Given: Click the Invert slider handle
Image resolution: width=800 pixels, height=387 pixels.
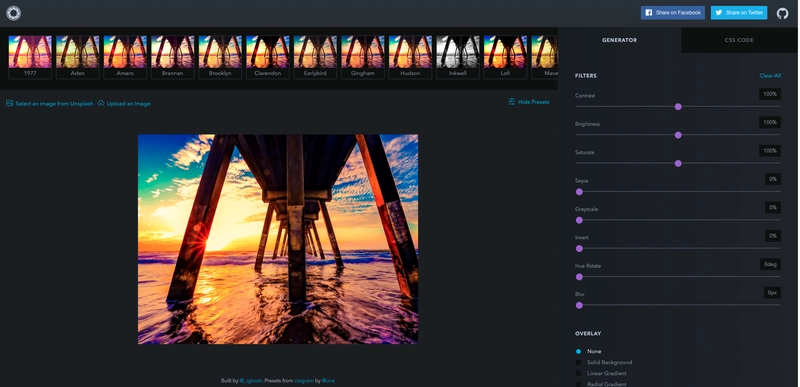Looking at the screenshot, I should coord(579,249).
